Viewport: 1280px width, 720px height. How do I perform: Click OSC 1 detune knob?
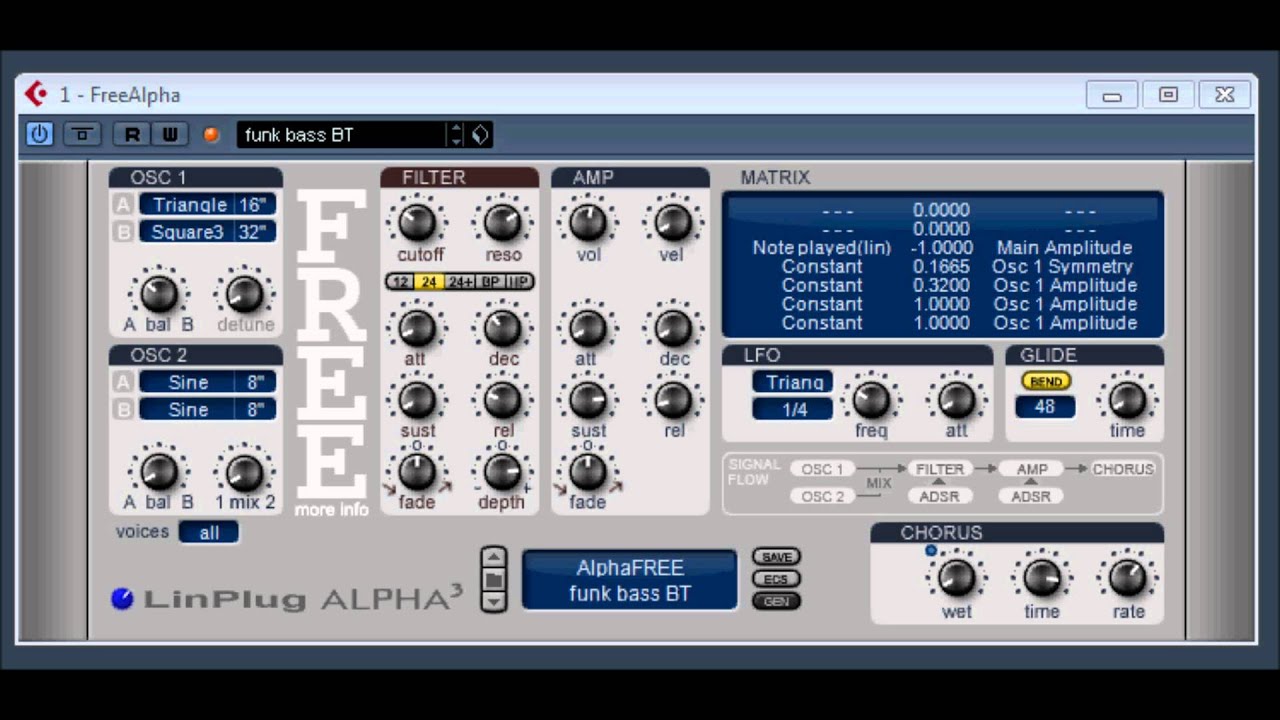click(244, 294)
